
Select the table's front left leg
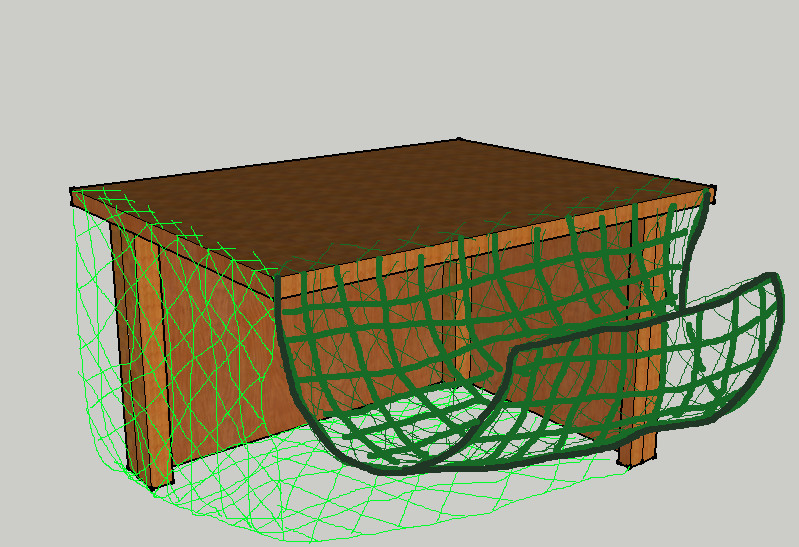[144, 357]
